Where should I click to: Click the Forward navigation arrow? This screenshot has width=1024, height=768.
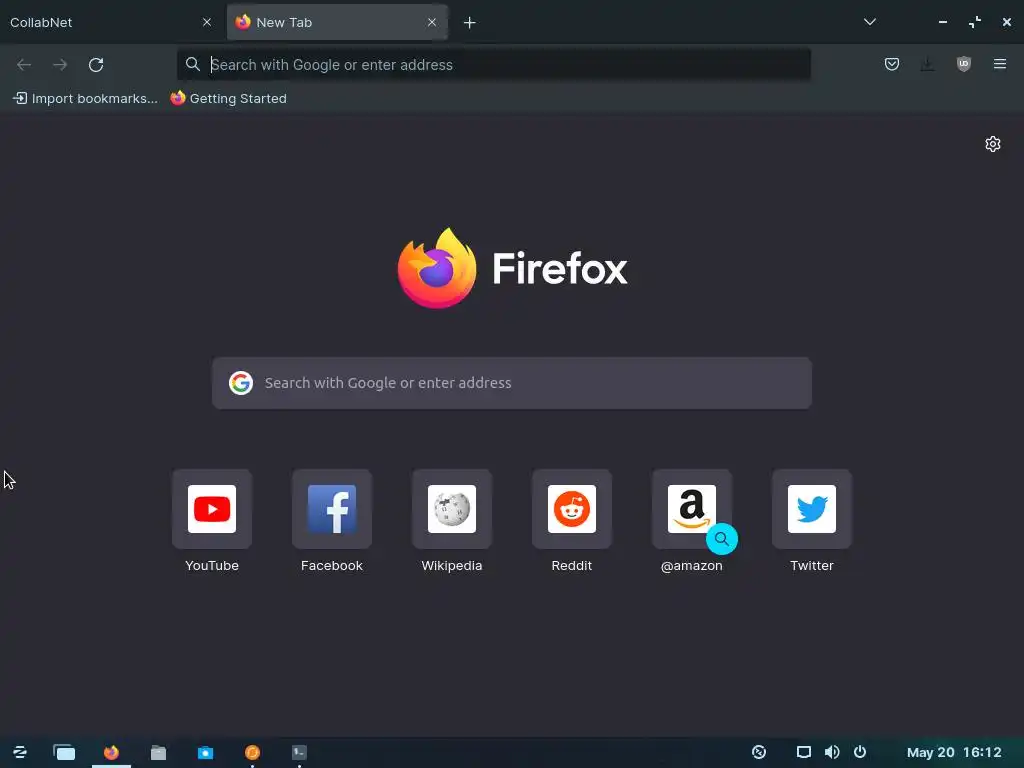tap(60, 65)
